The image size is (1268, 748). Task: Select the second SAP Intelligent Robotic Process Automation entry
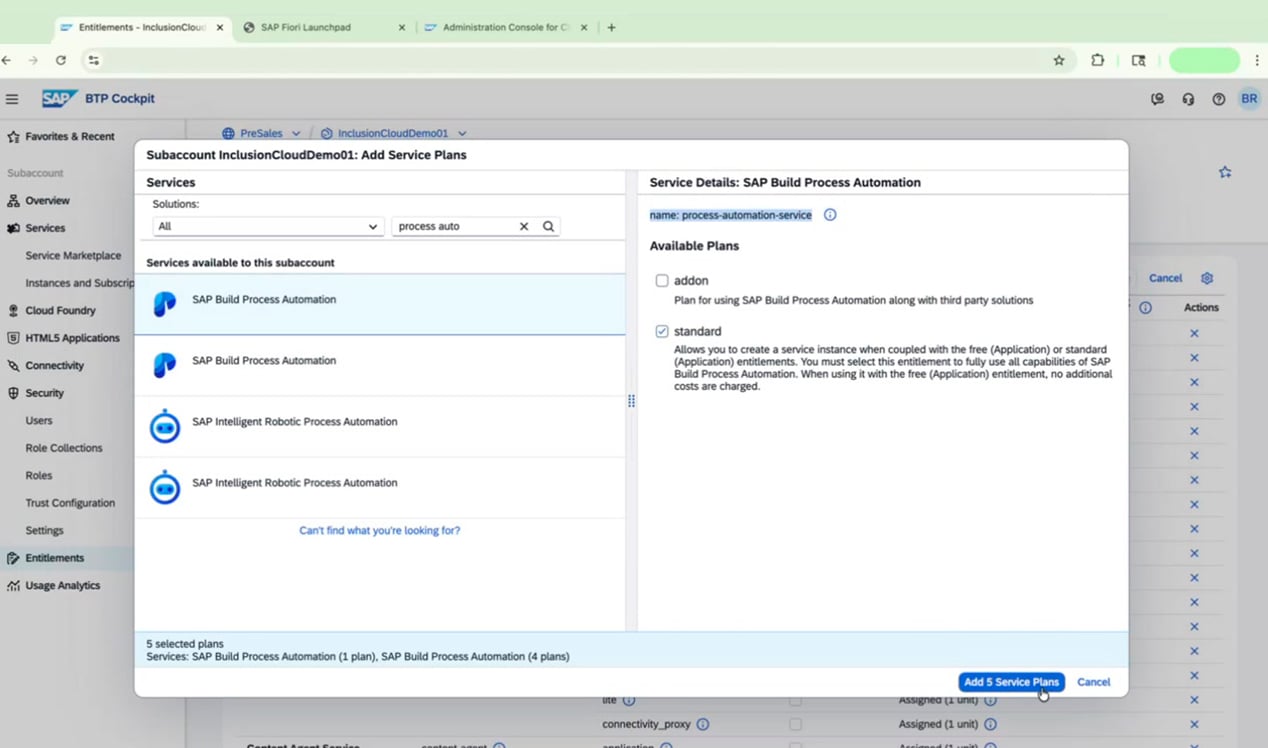click(x=380, y=488)
